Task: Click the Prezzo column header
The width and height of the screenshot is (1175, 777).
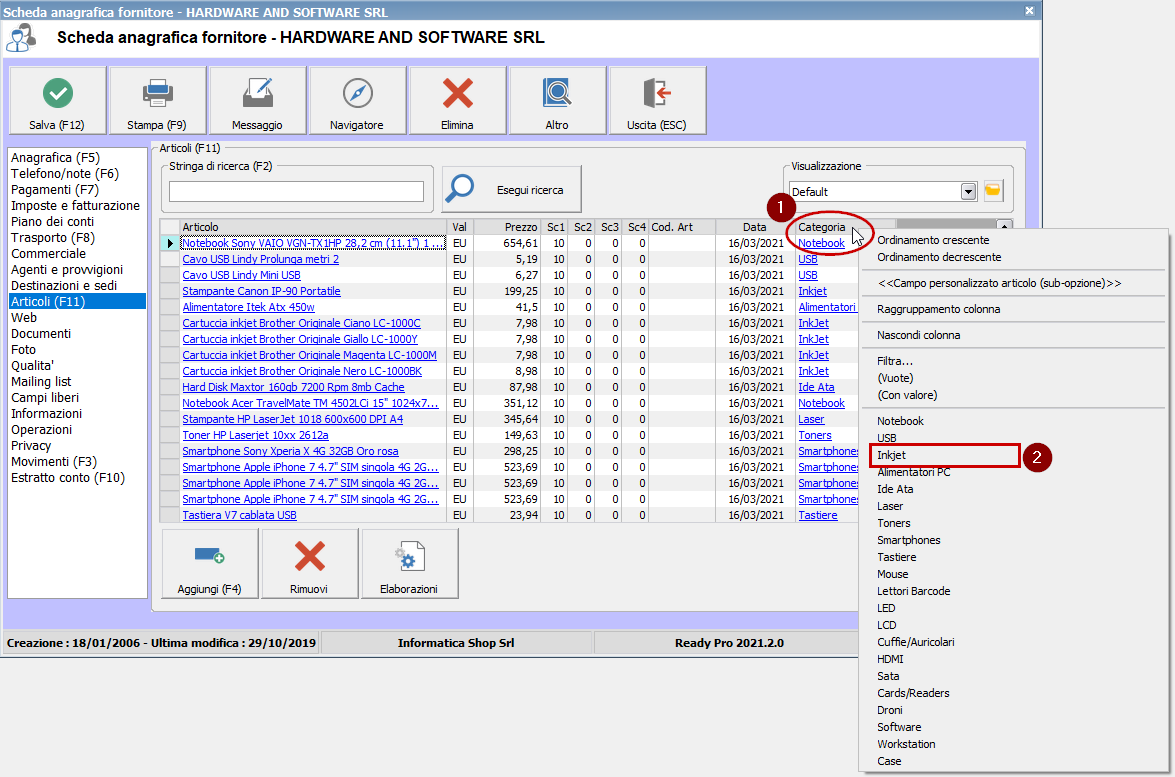Action: coord(507,227)
